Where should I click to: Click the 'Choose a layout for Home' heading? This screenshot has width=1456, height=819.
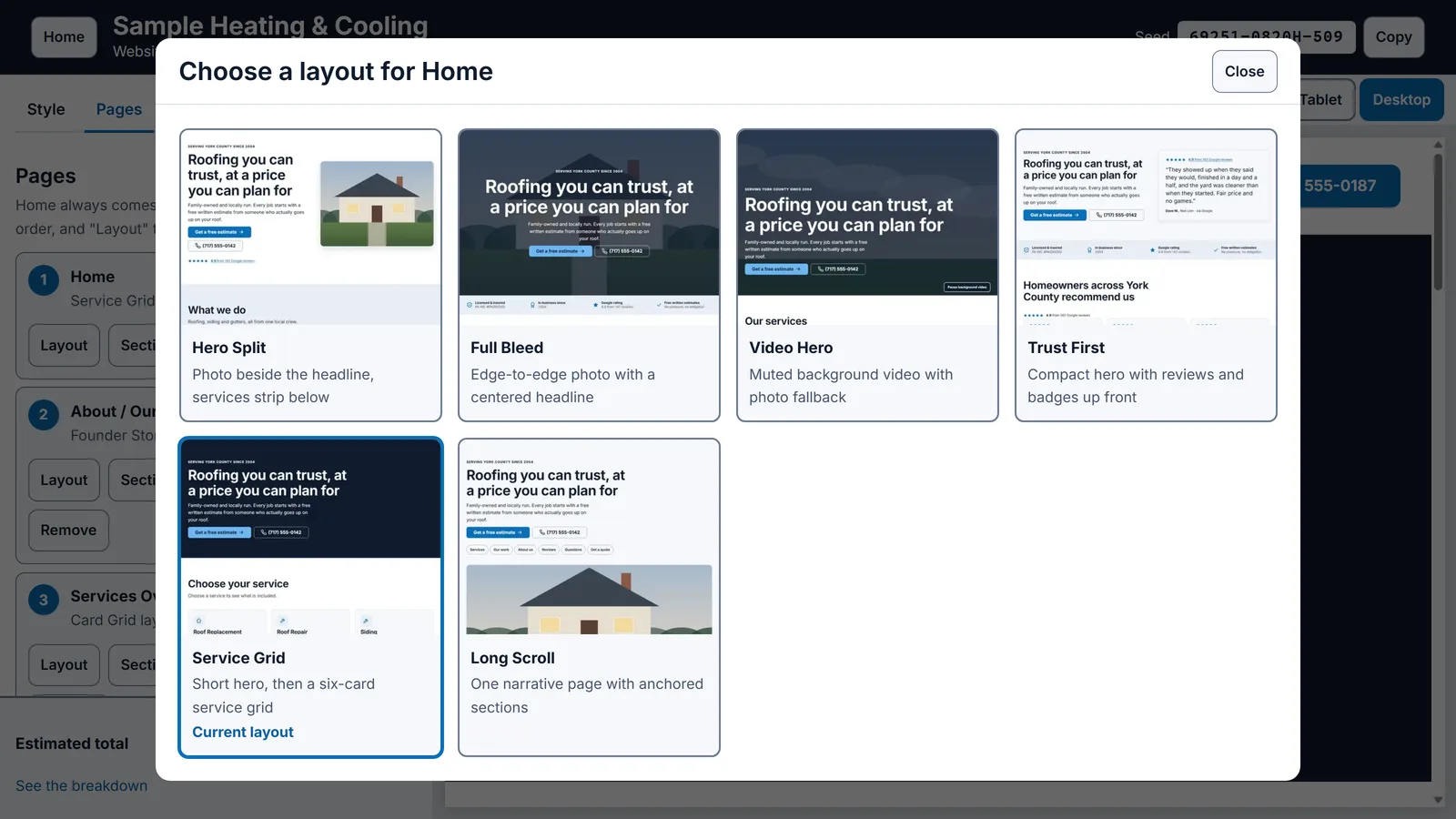coord(336,72)
